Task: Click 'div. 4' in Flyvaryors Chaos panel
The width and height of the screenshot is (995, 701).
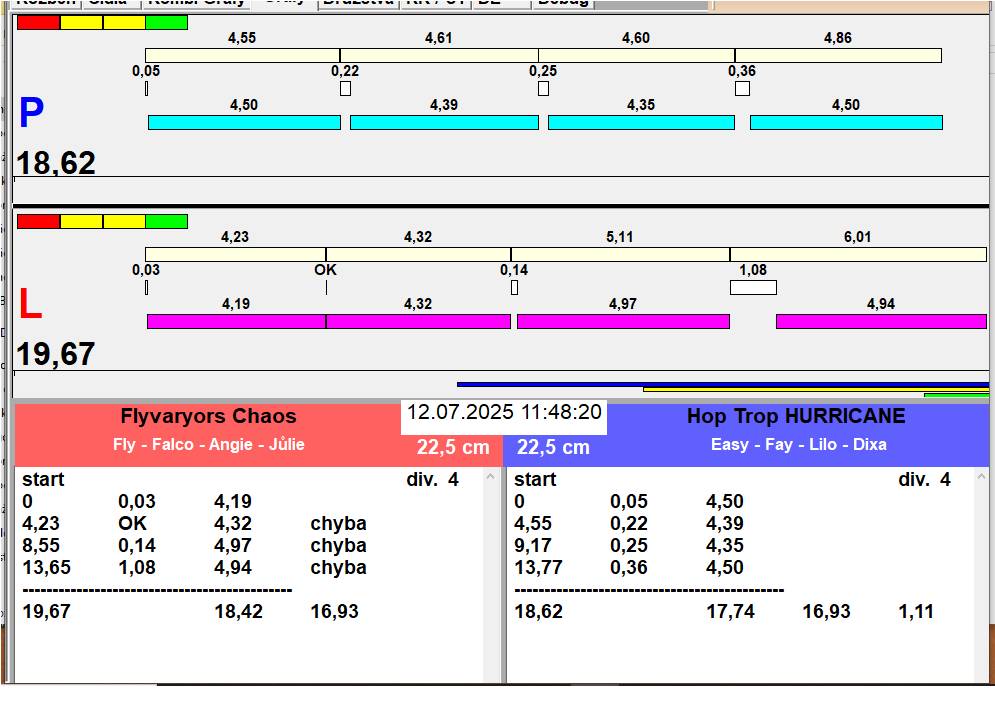Action: (x=433, y=480)
